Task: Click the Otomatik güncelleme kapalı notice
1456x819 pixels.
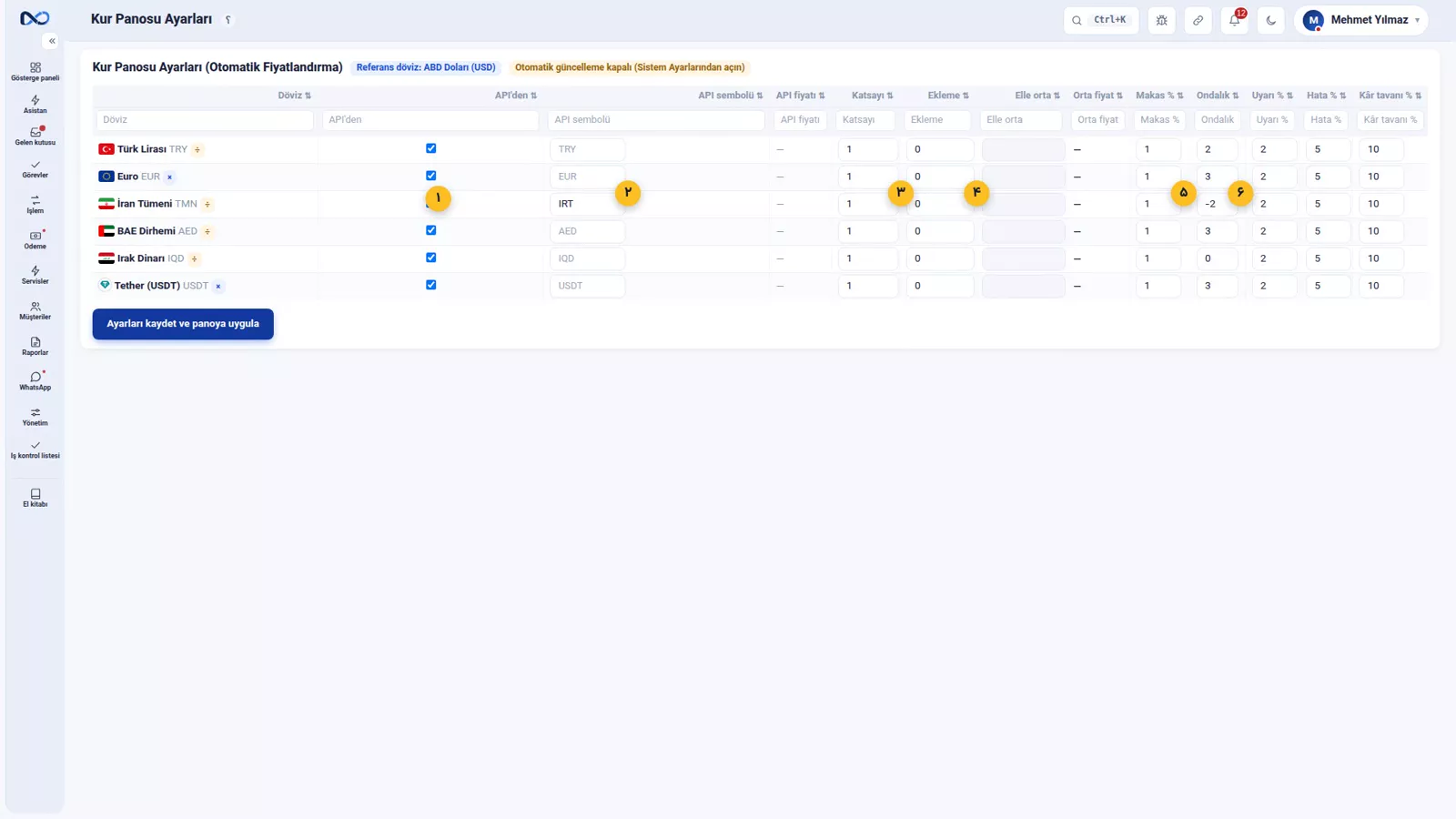Action: tap(630, 67)
